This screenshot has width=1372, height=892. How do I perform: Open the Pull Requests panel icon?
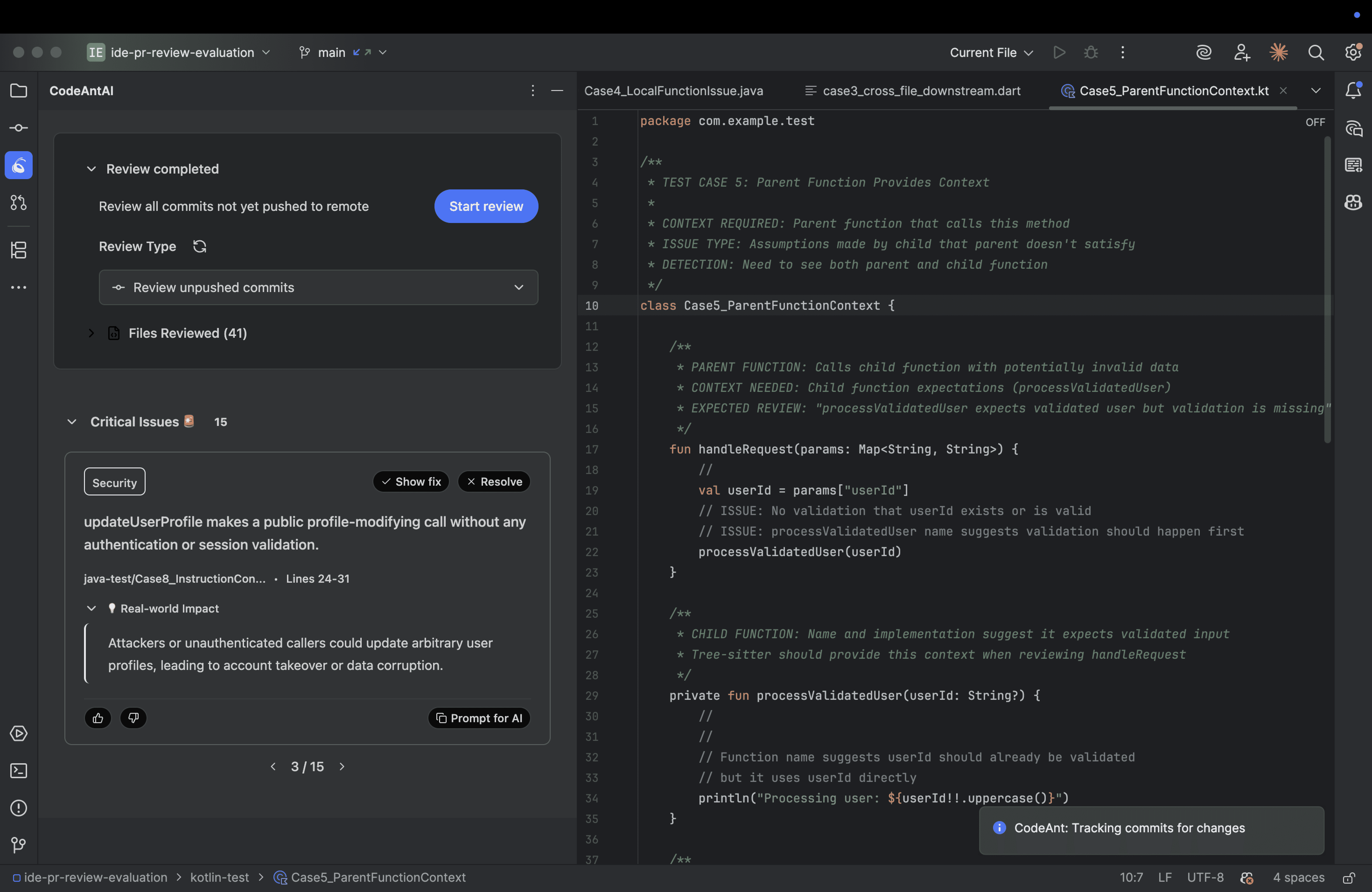coord(18,202)
